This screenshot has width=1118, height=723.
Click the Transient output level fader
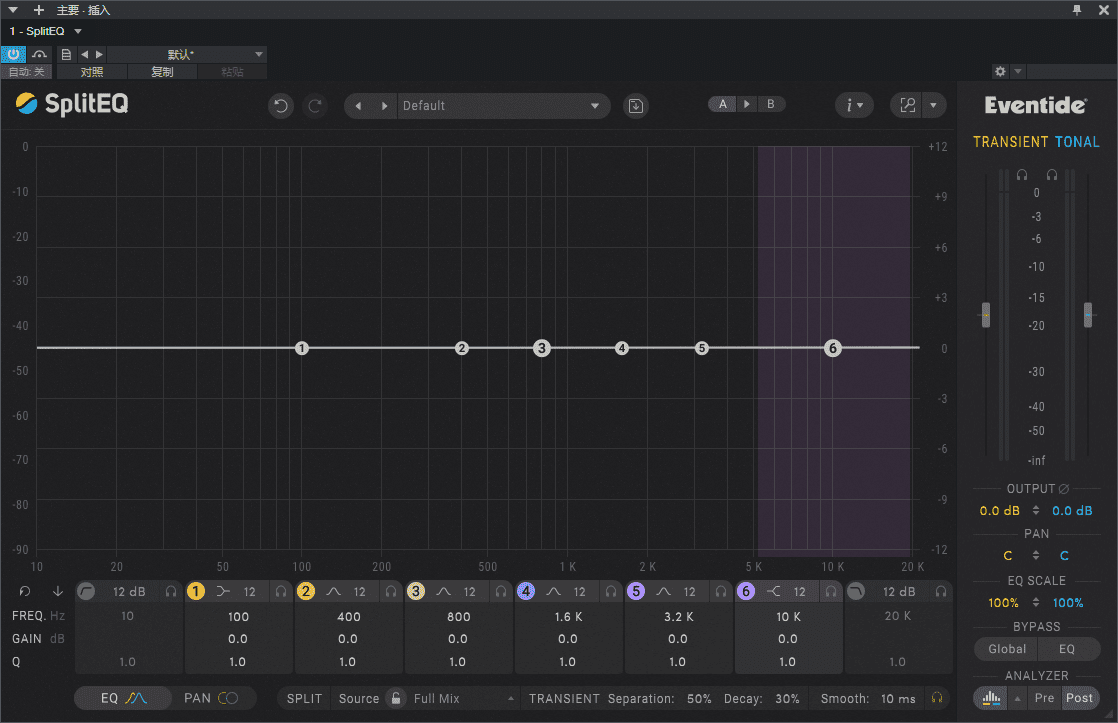point(986,314)
